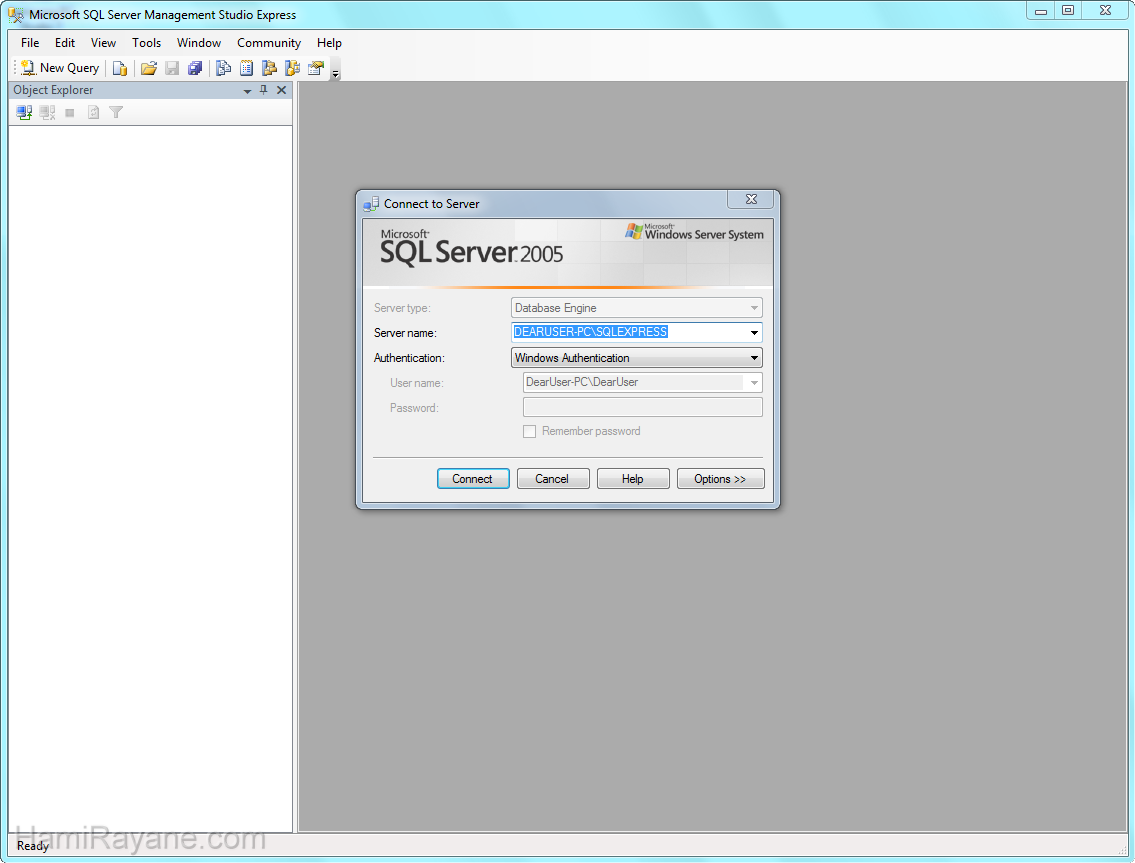Click the Refresh icon in Object Explorer
The height and width of the screenshot is (863, 1135).
(93, 112)
